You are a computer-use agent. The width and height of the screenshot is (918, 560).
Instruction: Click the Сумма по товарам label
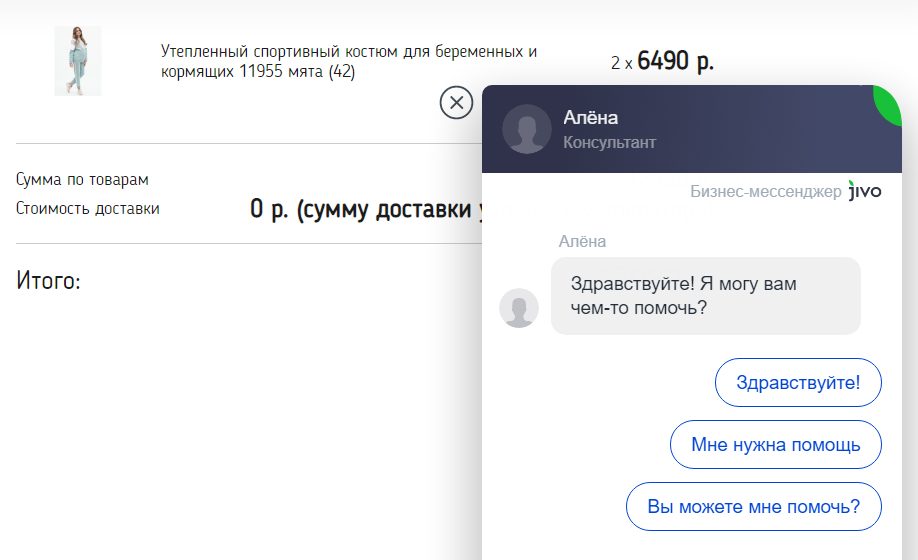click(82, 179)
